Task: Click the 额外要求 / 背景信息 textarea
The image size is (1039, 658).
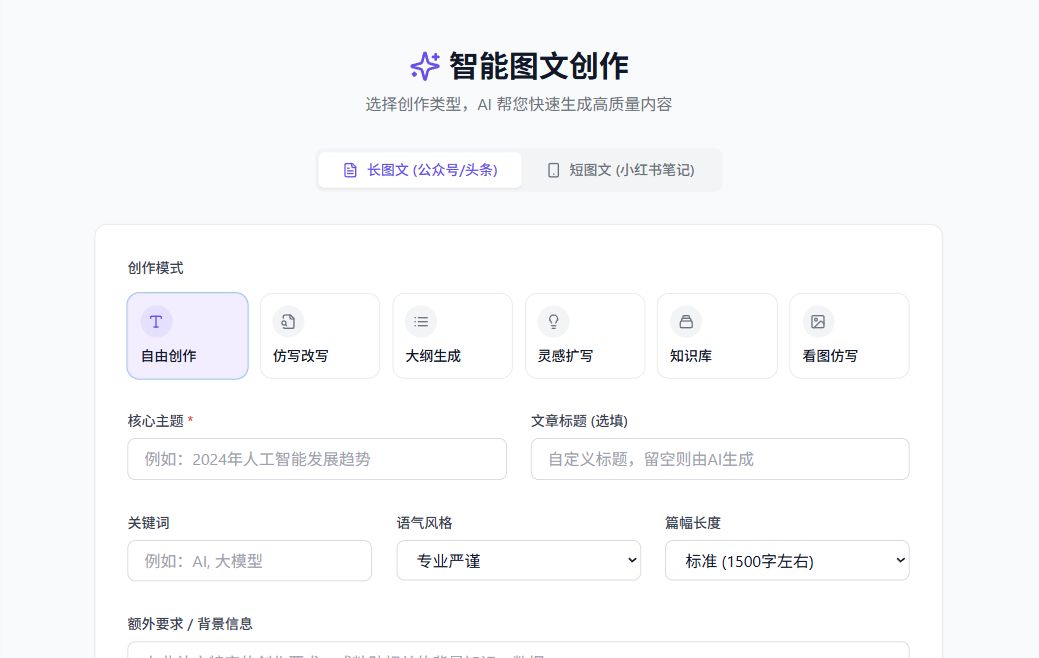Action: [x=518, y=650]
